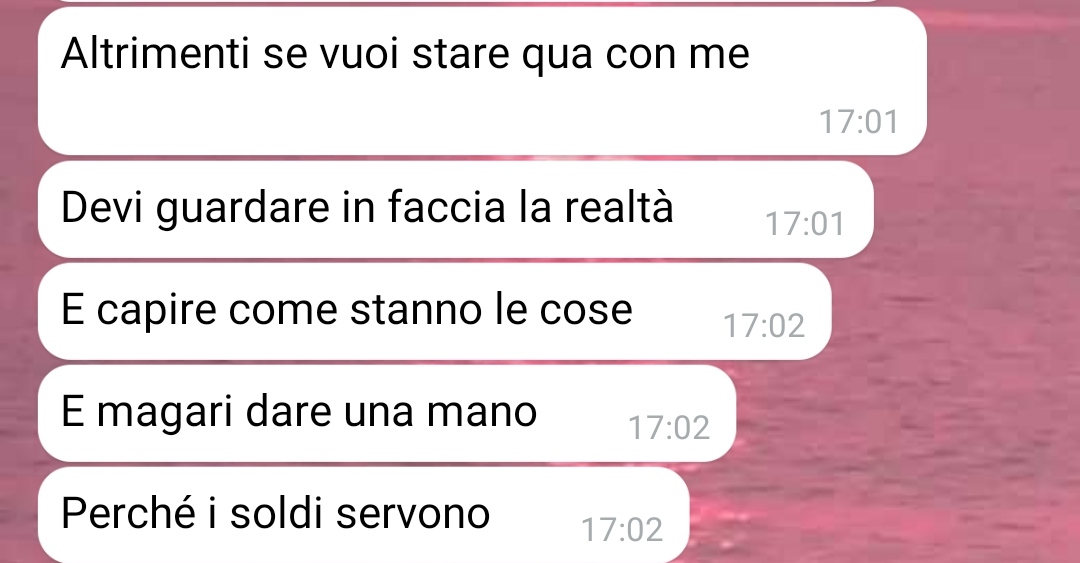Select the 'E capire come stanno le cose' message

pyautogui.click(x=435, y=311)
